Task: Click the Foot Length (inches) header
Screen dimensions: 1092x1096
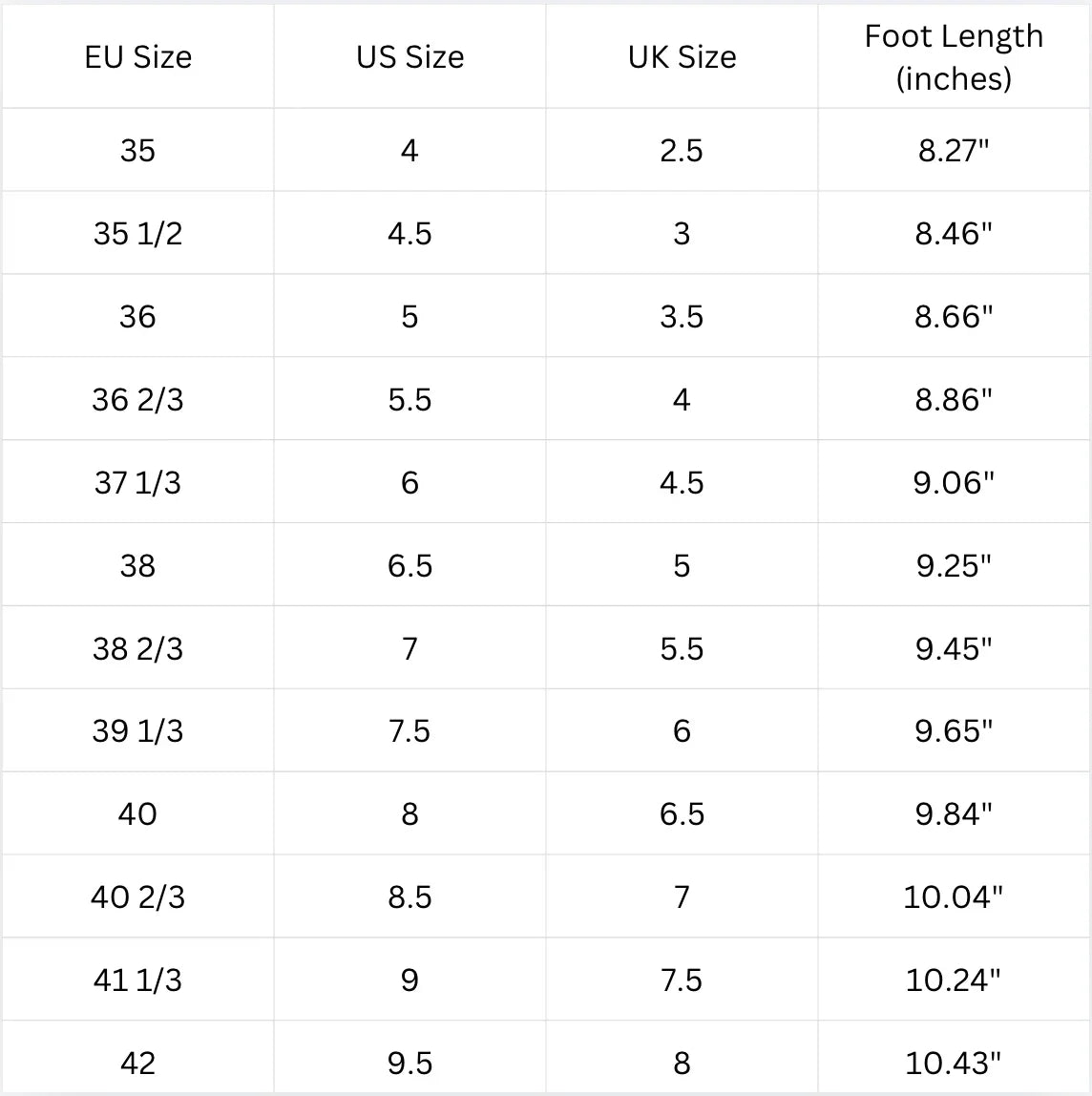Action: point(954,56)
